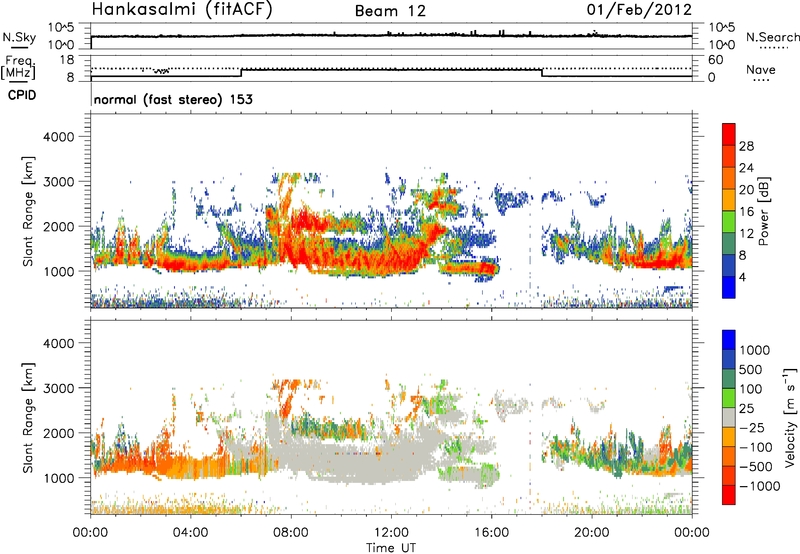
Task: Click the '4' tick on Power colorbar
Action: pos(742,277)
